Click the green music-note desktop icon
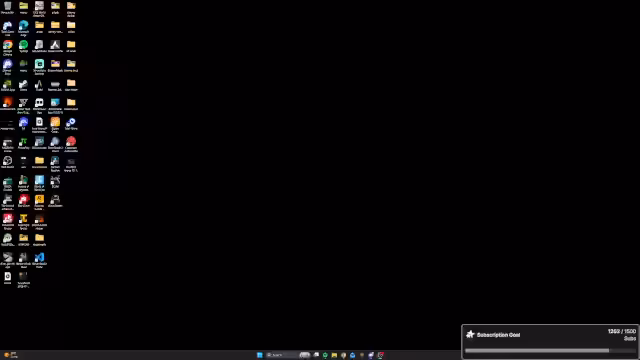This screenshot has width=640, height=360. coord(23,143)
